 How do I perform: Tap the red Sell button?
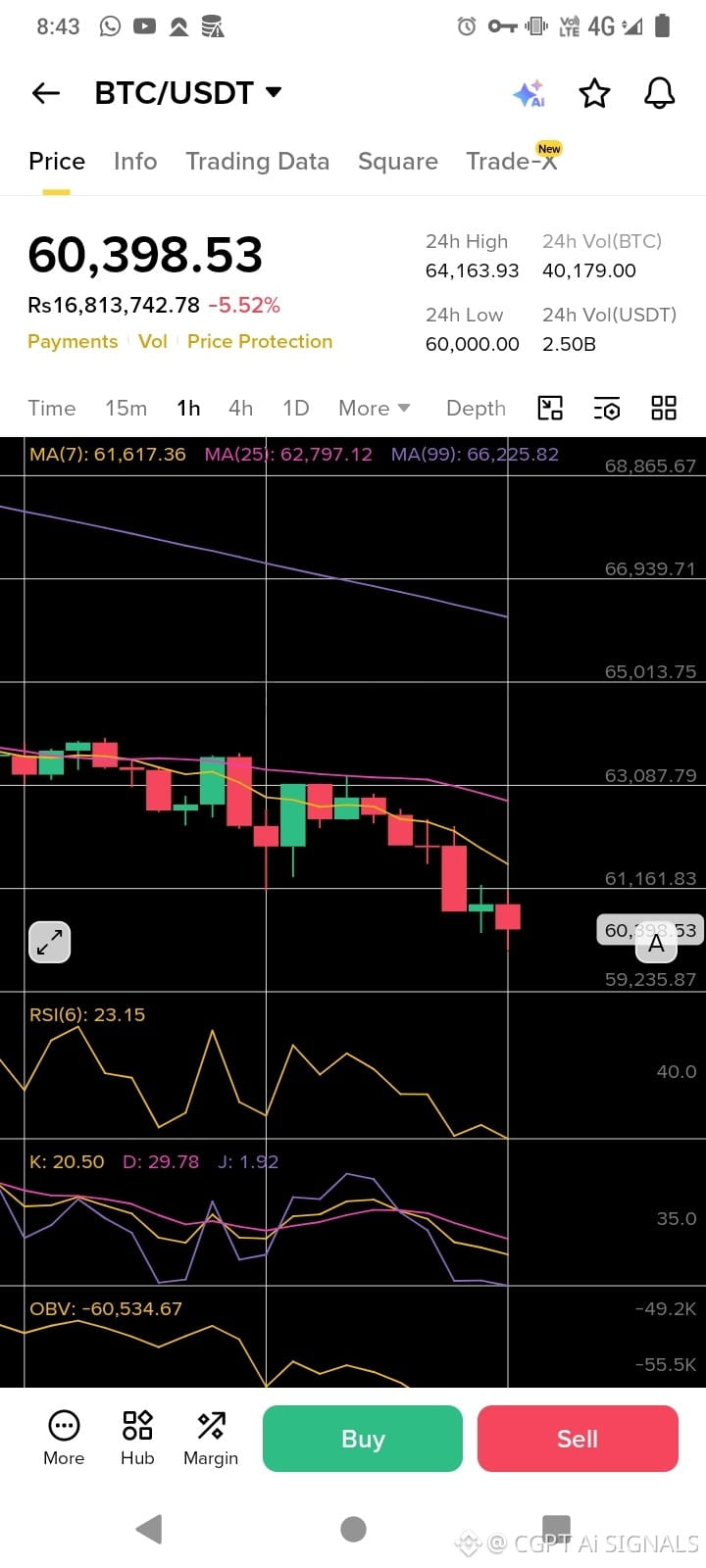(578, 1439)
